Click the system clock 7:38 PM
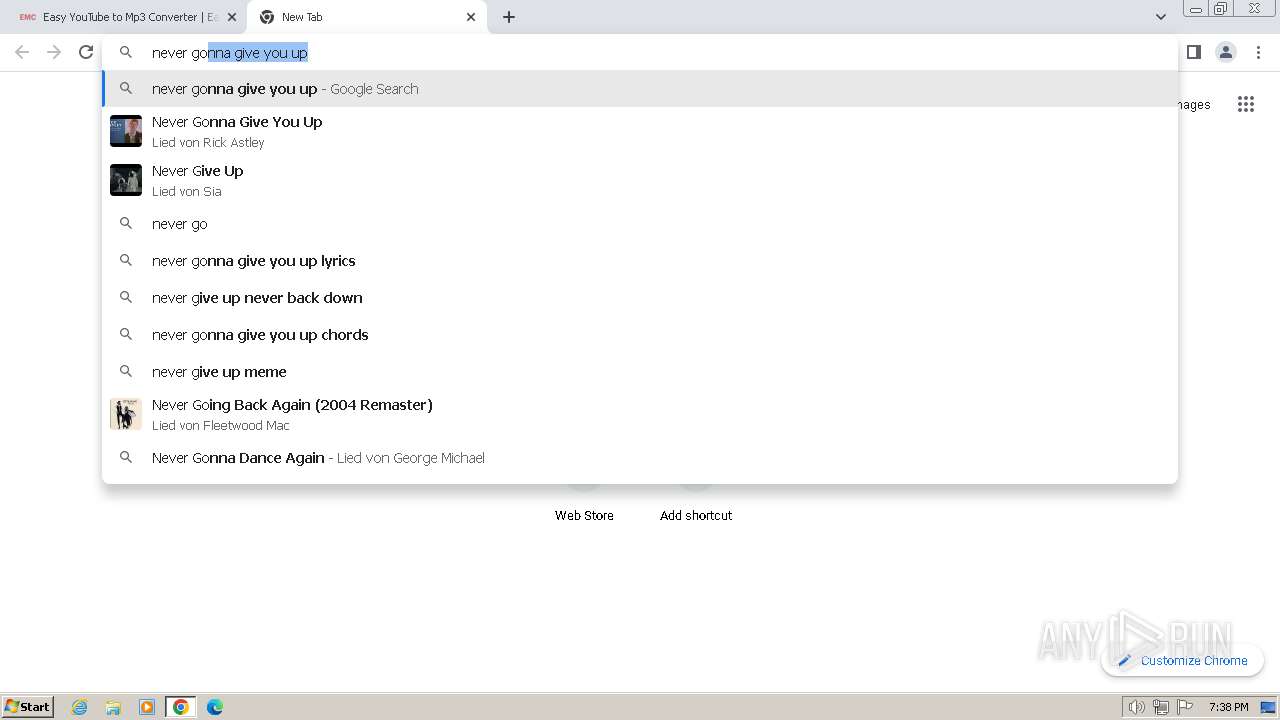The height and width of the screenshot is (720, 1280). point(1229,707)
